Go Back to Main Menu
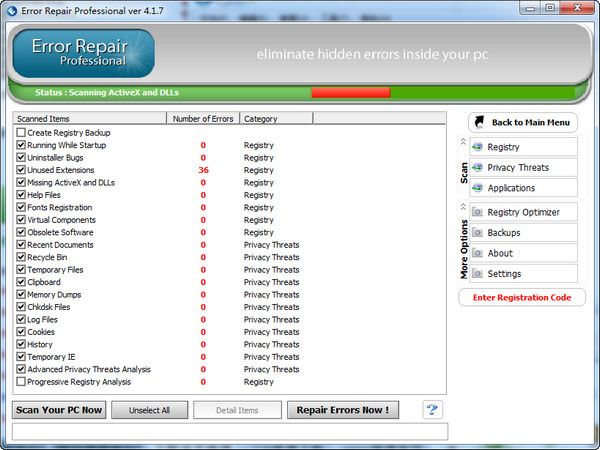This screenshot has width=600, height=450. click(523, 122)
